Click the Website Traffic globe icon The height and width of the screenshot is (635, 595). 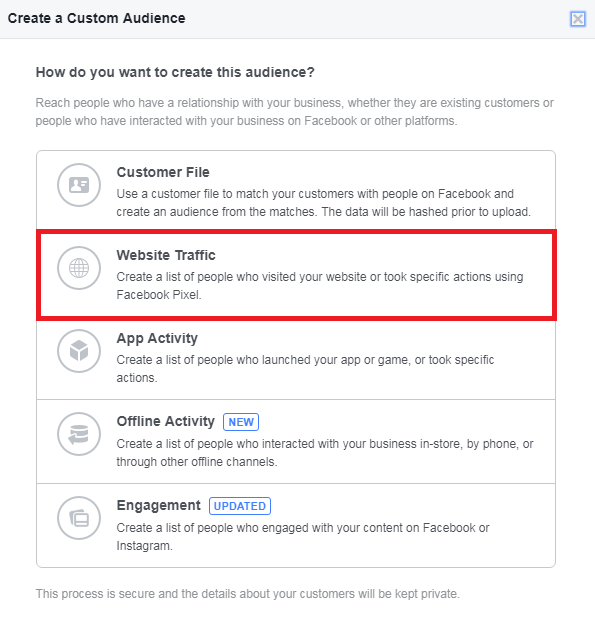pyautogui.click(x=79, y=268)
